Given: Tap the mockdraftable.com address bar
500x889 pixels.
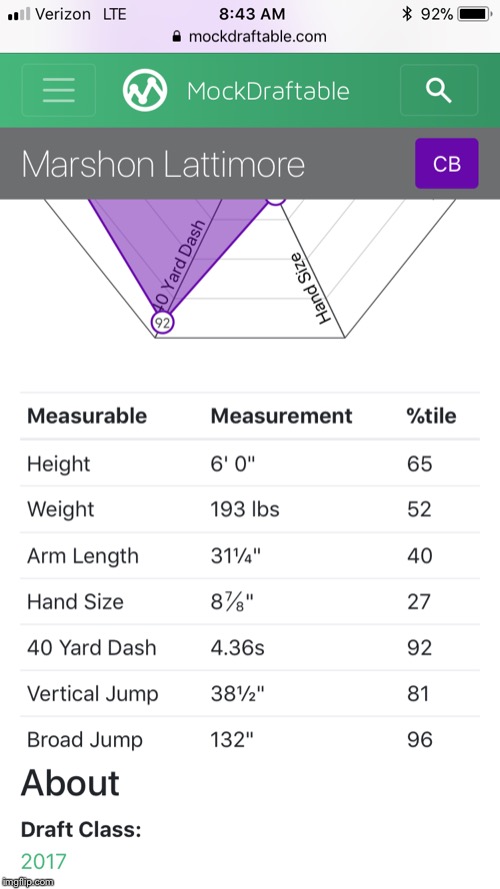Looking at the screenshot, I should [249, 37].
